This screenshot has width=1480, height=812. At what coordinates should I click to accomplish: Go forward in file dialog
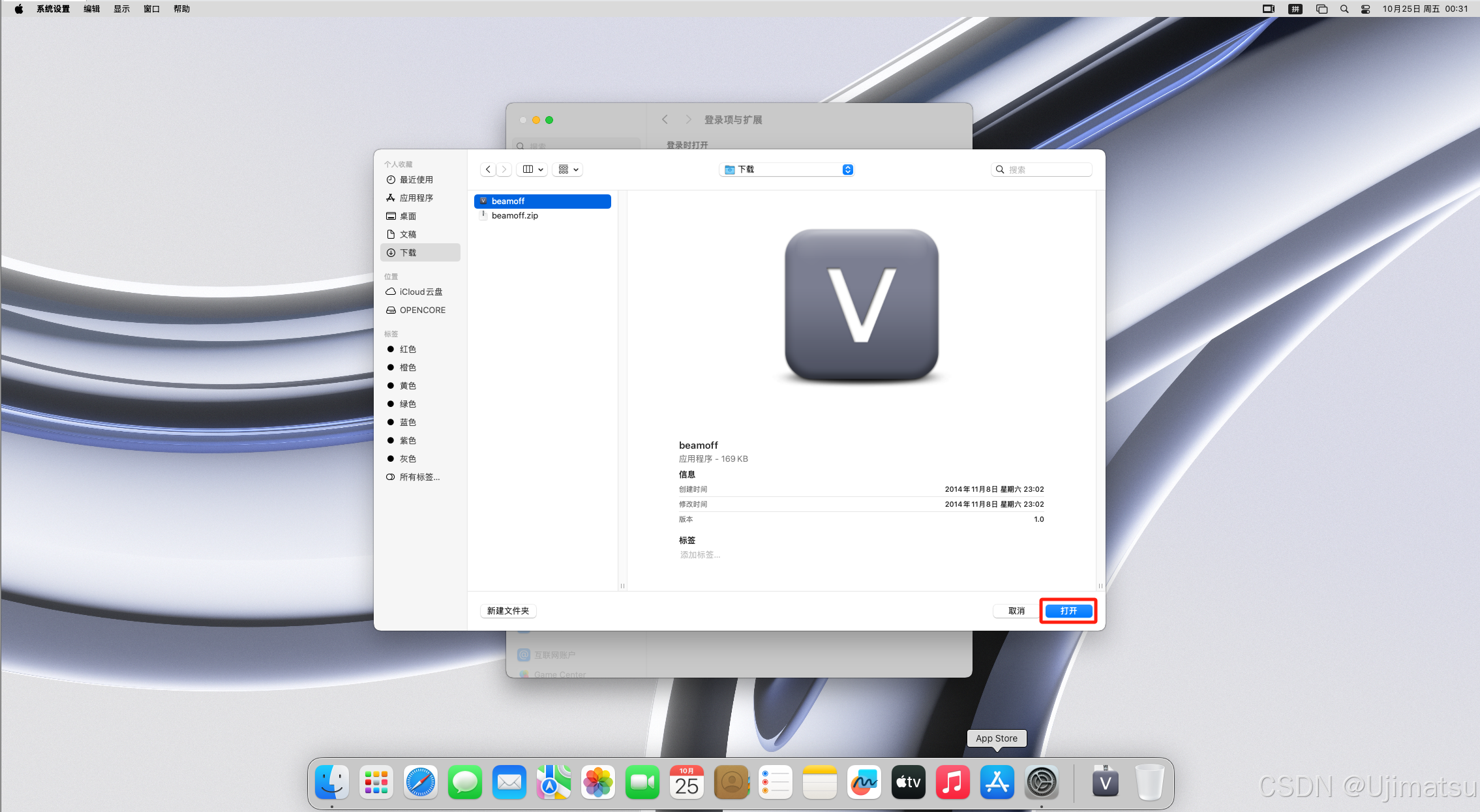pos(504,170)
